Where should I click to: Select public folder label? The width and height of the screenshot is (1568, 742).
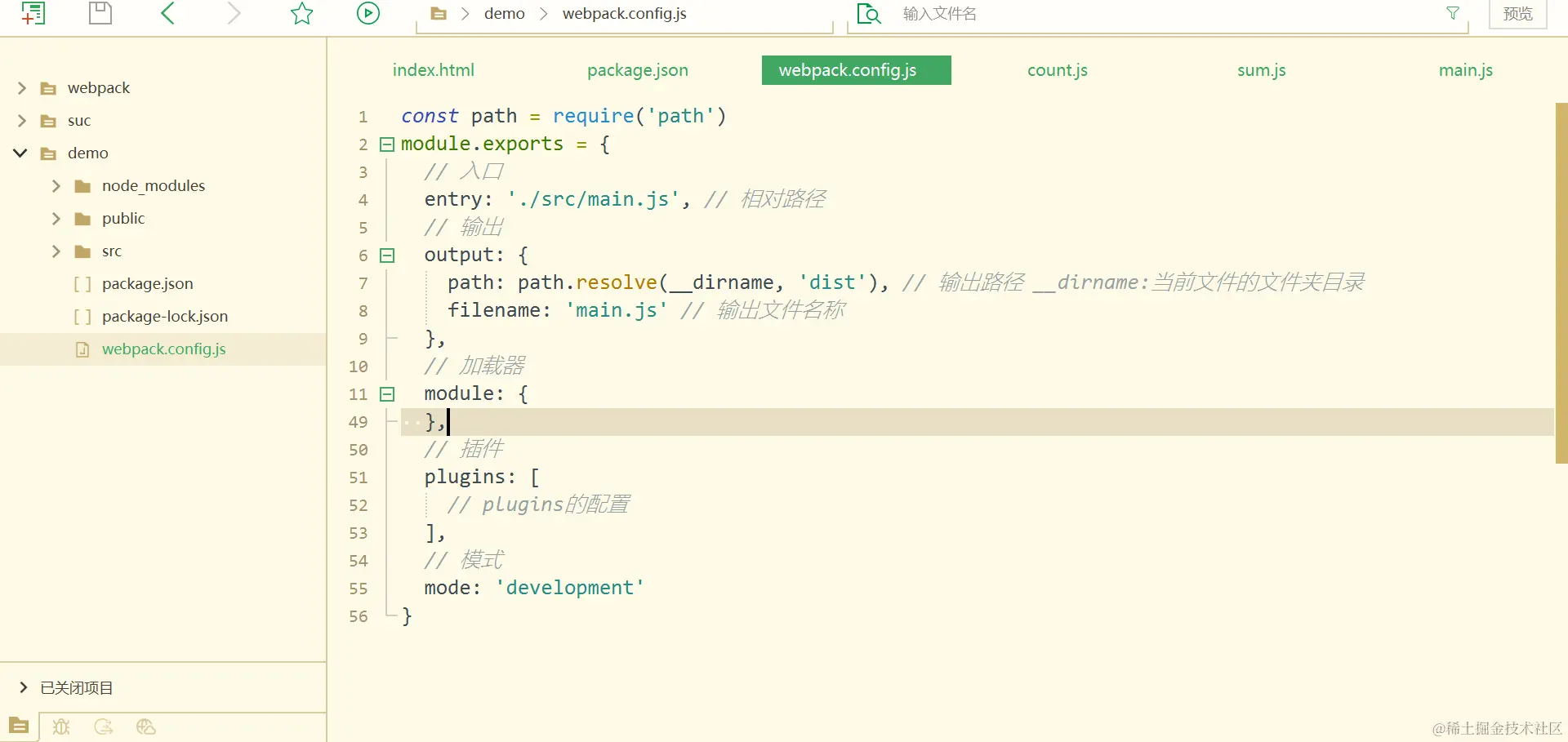[x=123, y=219]
